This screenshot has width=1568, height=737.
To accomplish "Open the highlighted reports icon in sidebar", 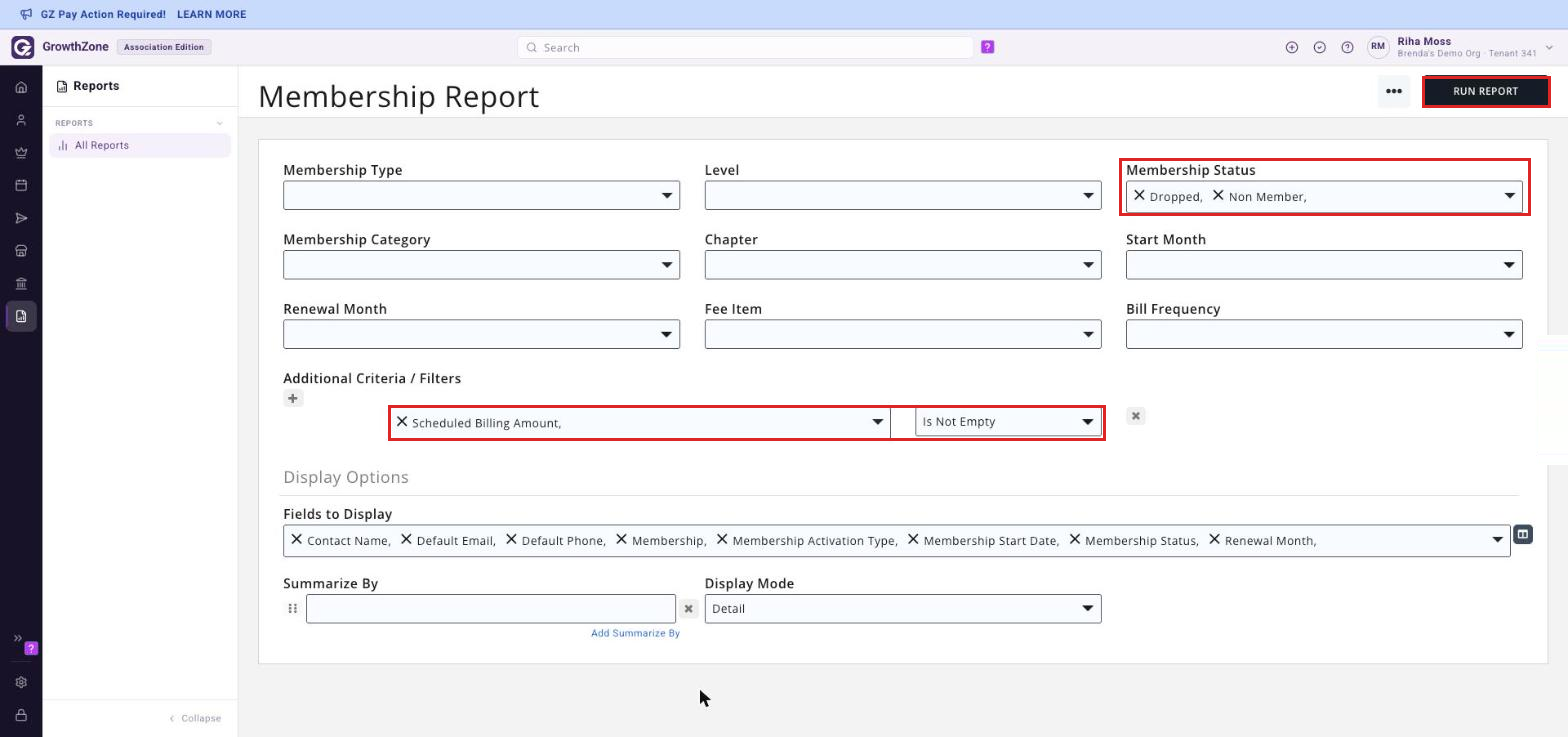I will (x=21, y=316).
